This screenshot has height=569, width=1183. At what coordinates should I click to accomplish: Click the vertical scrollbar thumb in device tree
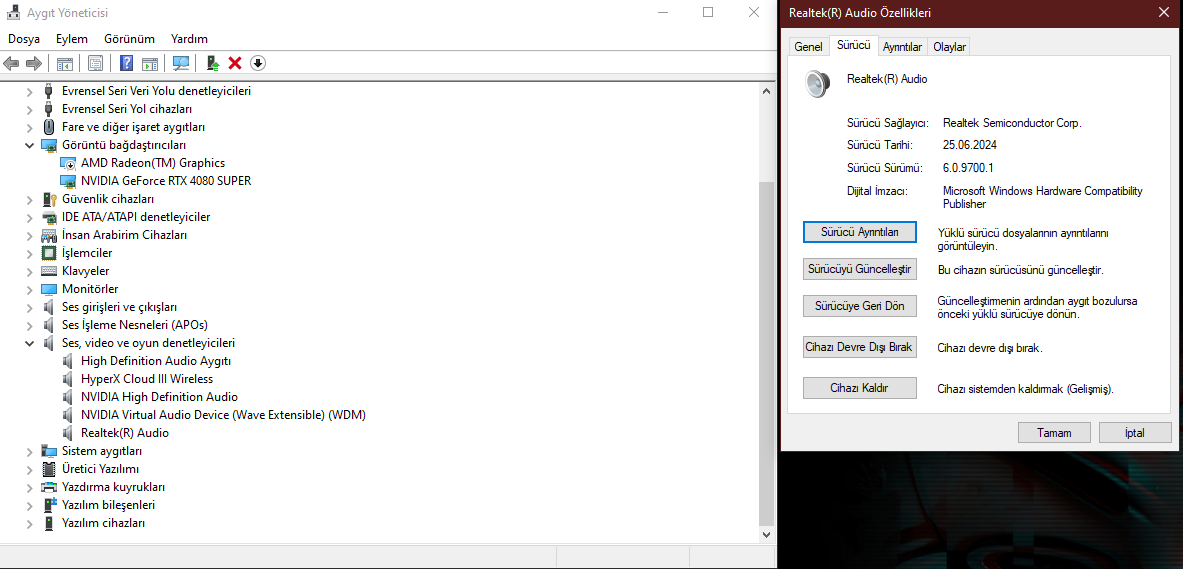pos(766,352)
